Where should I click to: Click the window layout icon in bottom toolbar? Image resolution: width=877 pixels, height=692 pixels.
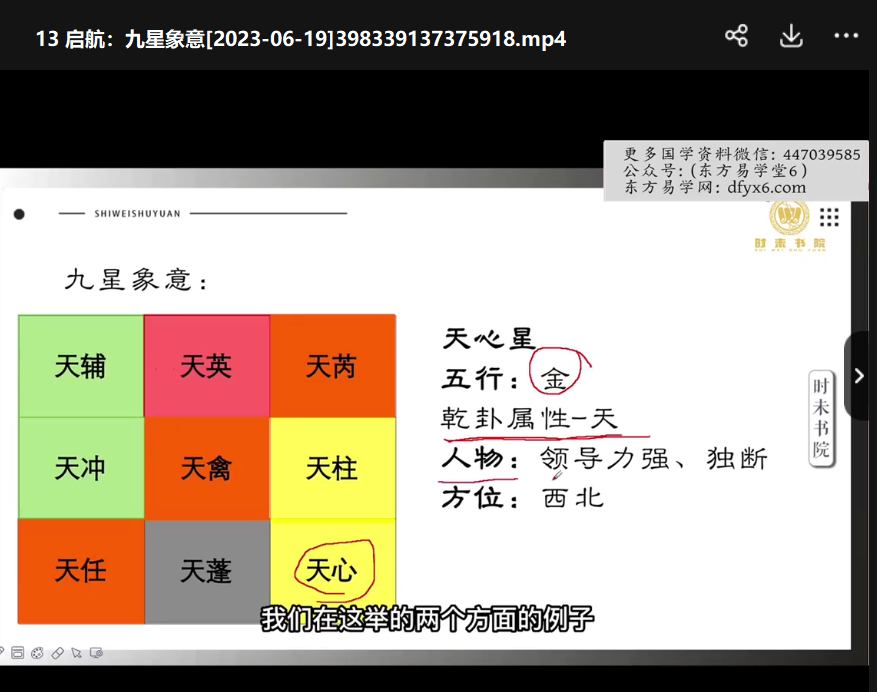[18, 653]
